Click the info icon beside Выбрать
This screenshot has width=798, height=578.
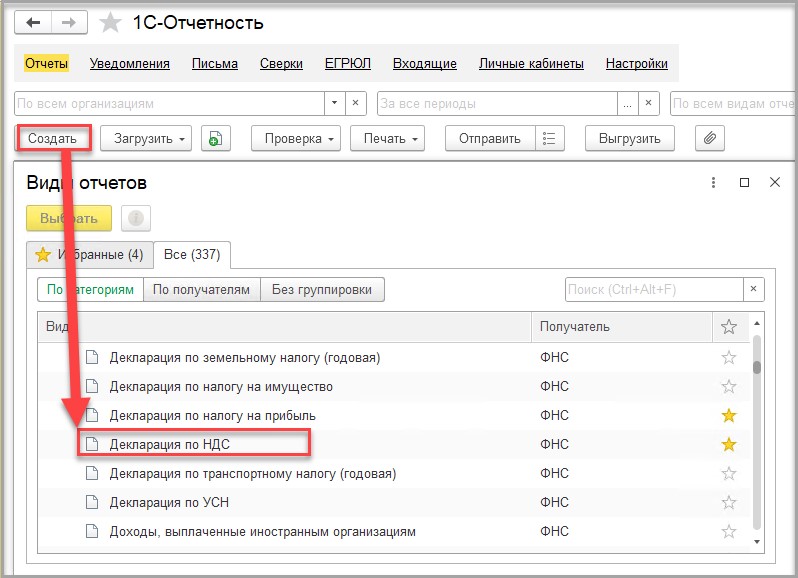point(135,218)
